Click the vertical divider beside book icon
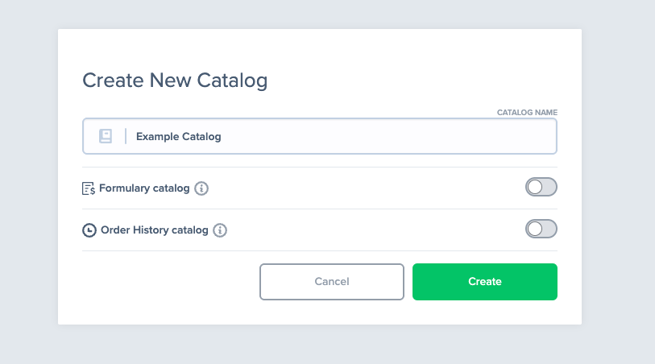The height and width of the screenshot is (364, 655). 126,136
